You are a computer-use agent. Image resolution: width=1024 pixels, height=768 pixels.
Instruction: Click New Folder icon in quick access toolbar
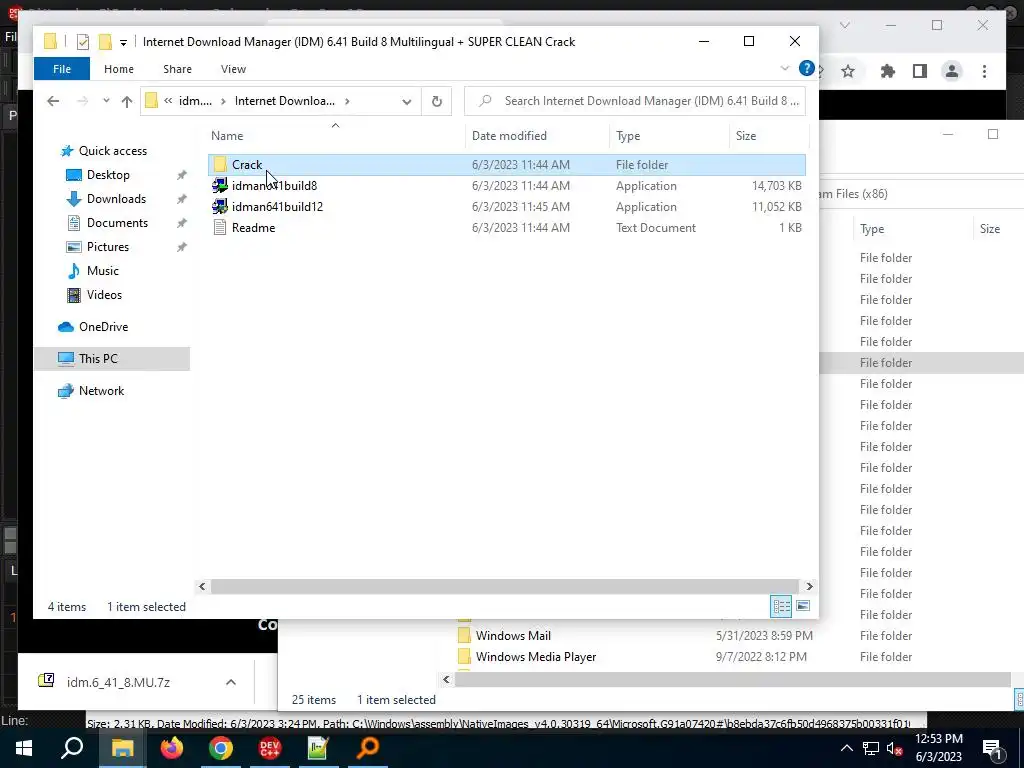pyautogui.click(x=105, y=42)
